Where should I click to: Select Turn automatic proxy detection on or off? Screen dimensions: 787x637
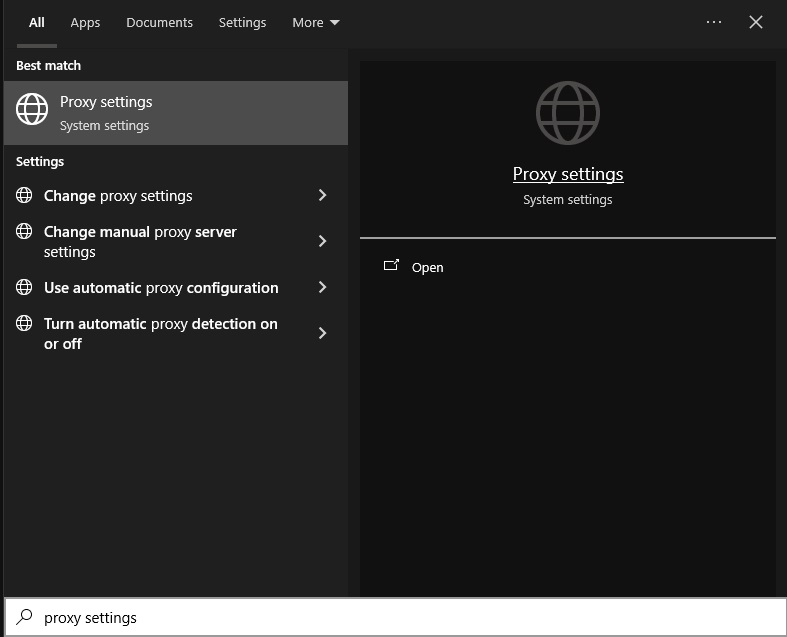point(176,334)
